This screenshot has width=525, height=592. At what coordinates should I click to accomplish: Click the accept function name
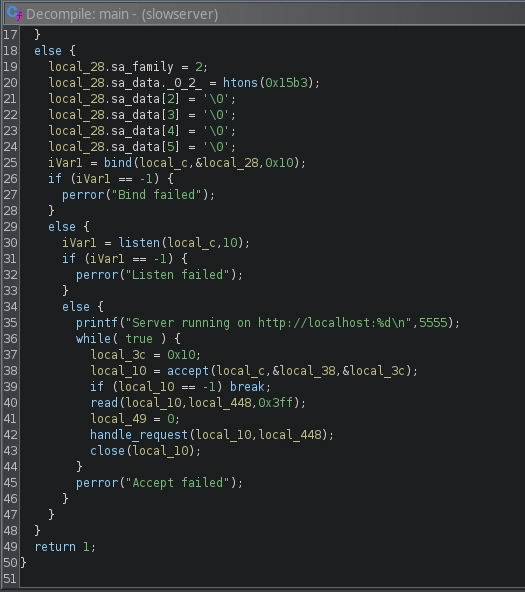(x=188, y=371)
